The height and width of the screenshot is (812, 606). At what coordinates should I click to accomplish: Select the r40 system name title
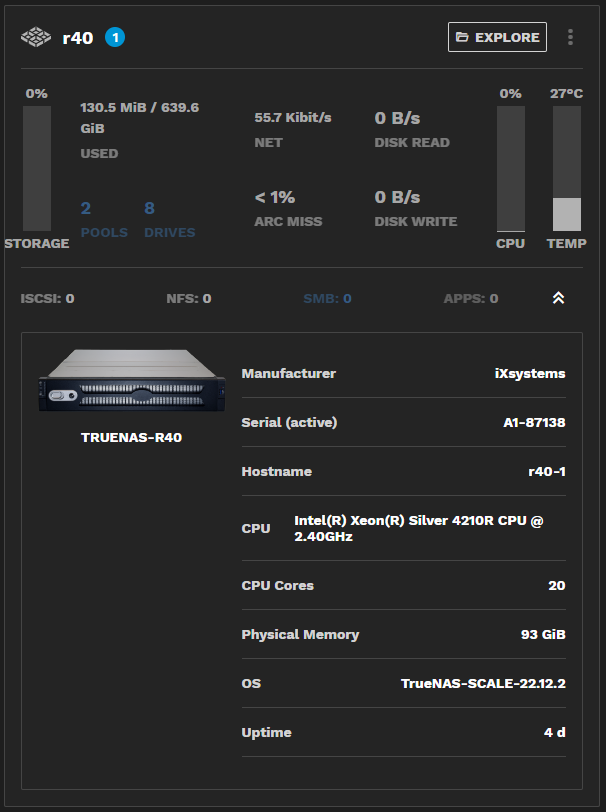pos(77,38)
